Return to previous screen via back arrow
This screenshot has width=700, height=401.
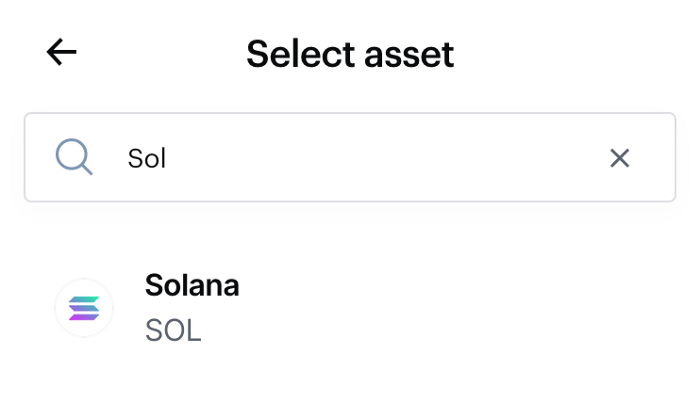62,53
